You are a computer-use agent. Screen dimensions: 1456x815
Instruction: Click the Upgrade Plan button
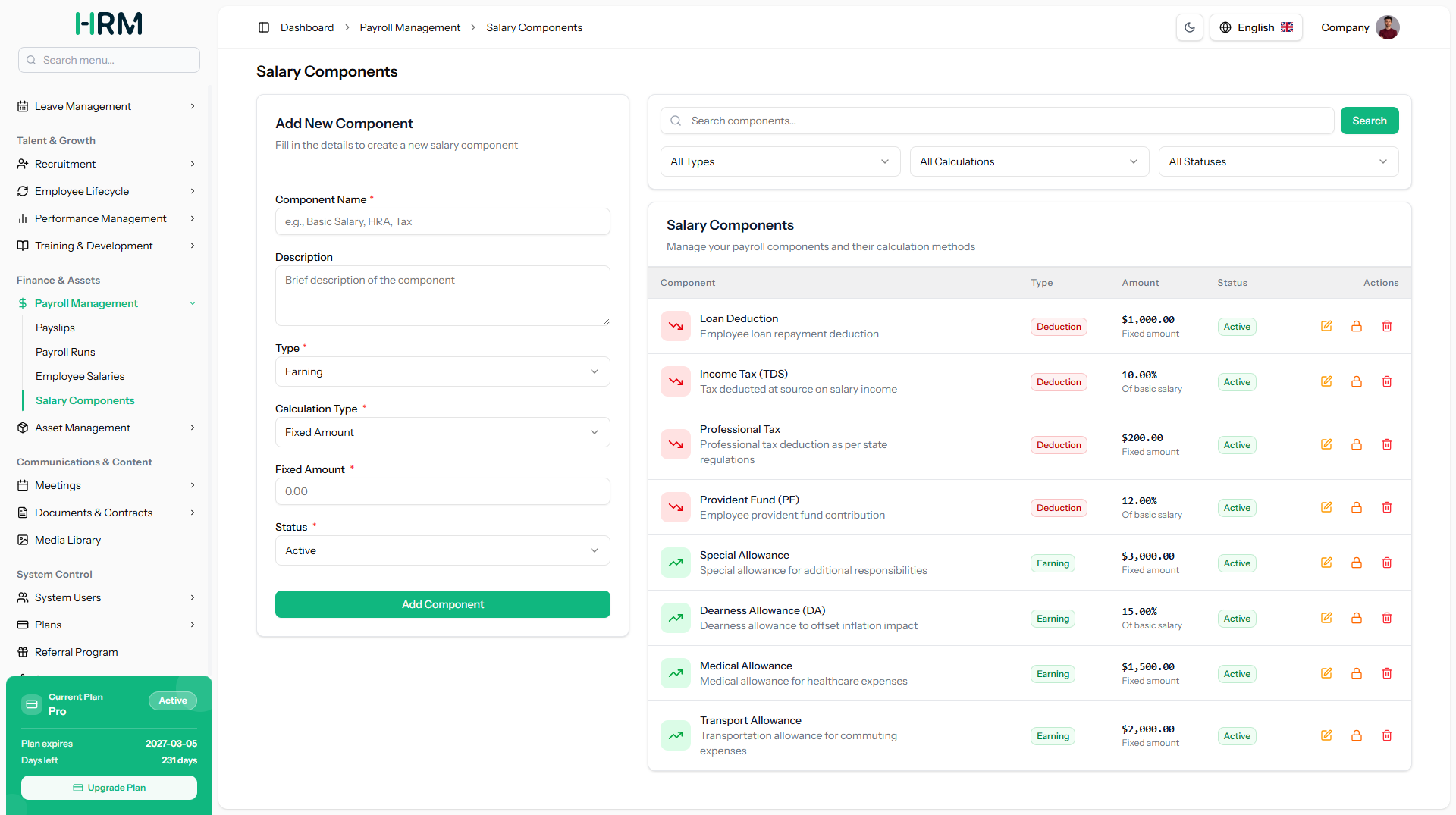click(x=109, y=788)
